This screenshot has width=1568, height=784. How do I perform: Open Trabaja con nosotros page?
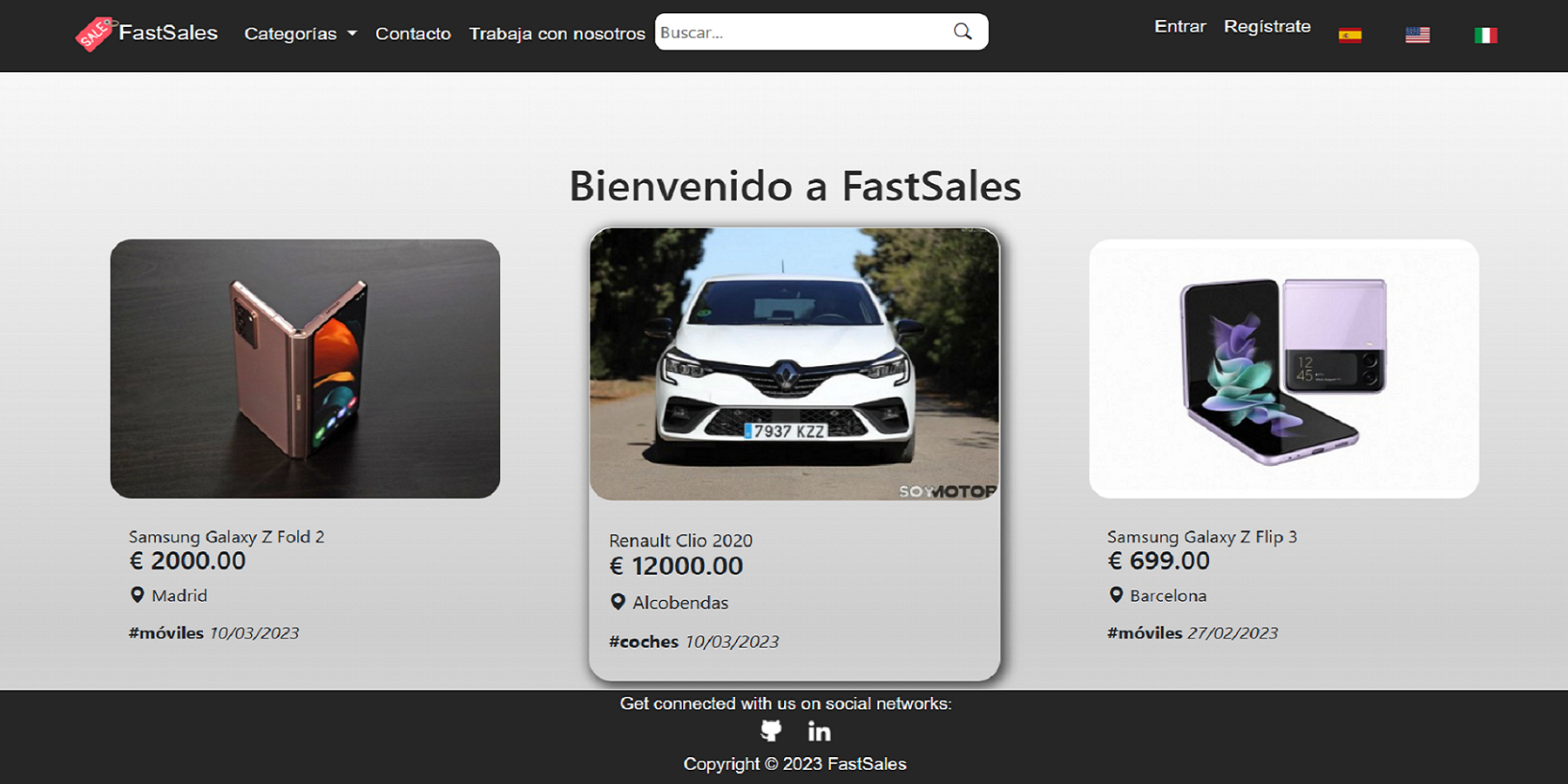[x=557, y=34]
